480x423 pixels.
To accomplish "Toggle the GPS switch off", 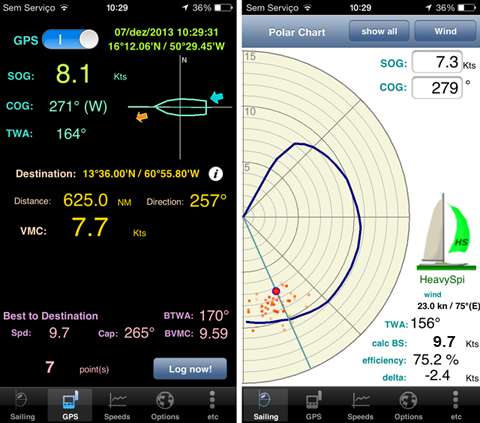I will coord(70,39).
